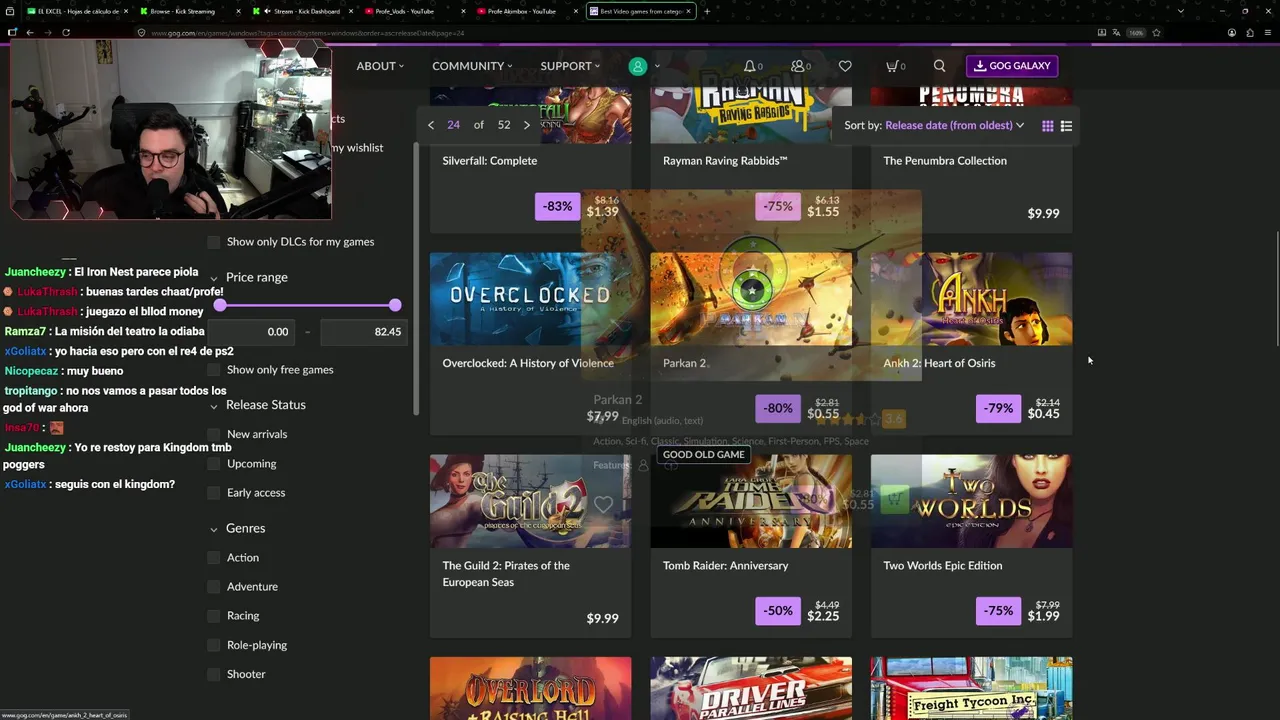
Task: Toggle Show only DLCs for my games
Action: (213, 242)
